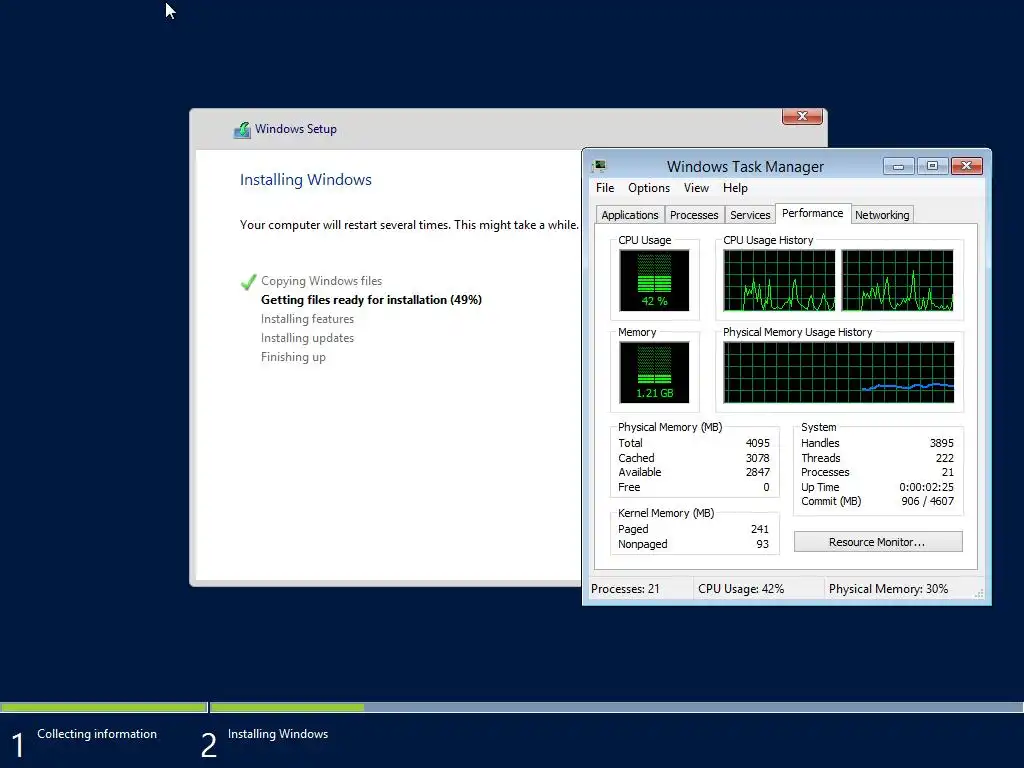Click the Windows Setup title icon

point(242,130)
